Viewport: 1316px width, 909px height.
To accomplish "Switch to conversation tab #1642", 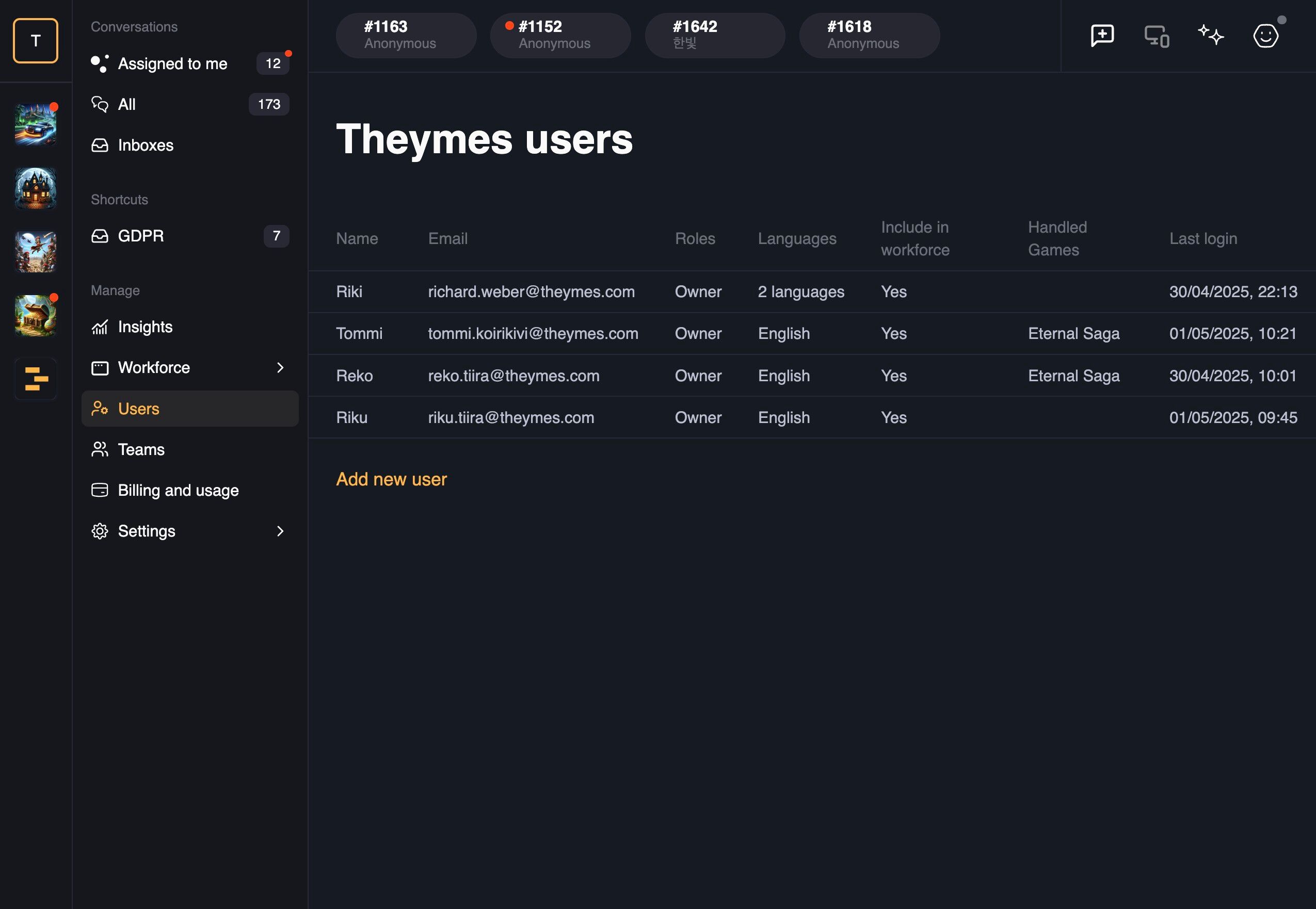I will (715, 35).
